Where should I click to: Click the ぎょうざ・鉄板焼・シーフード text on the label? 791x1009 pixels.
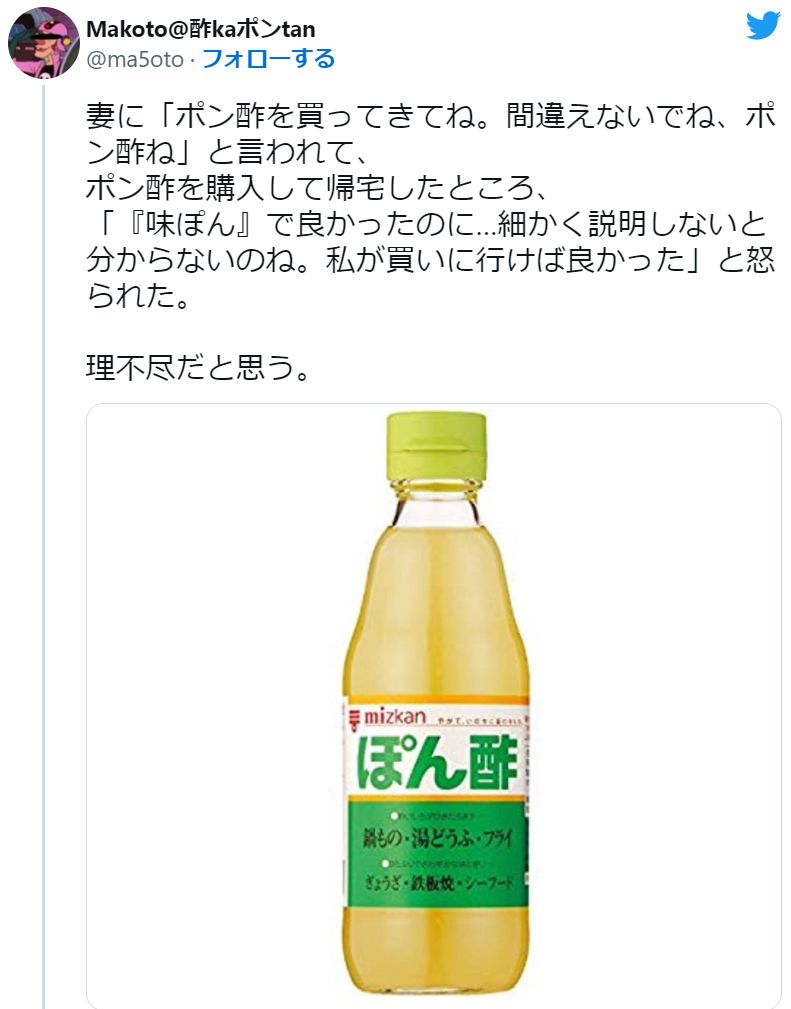439,882
